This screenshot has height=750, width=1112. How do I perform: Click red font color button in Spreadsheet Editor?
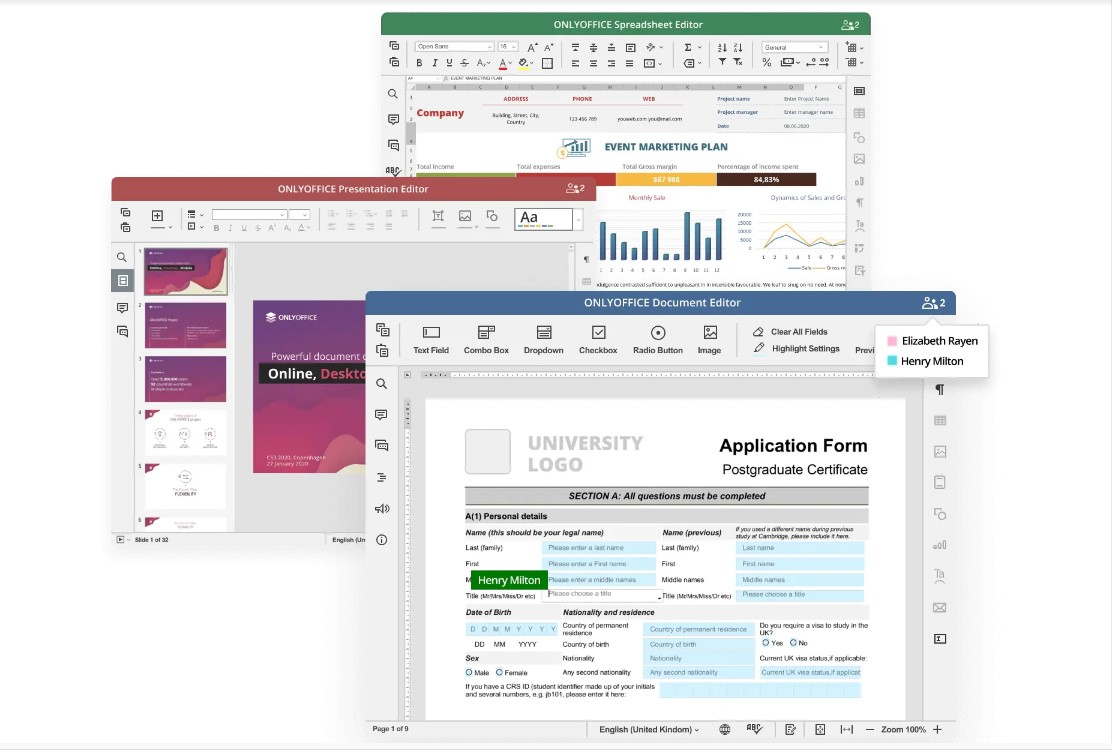(x=504, y=64)
